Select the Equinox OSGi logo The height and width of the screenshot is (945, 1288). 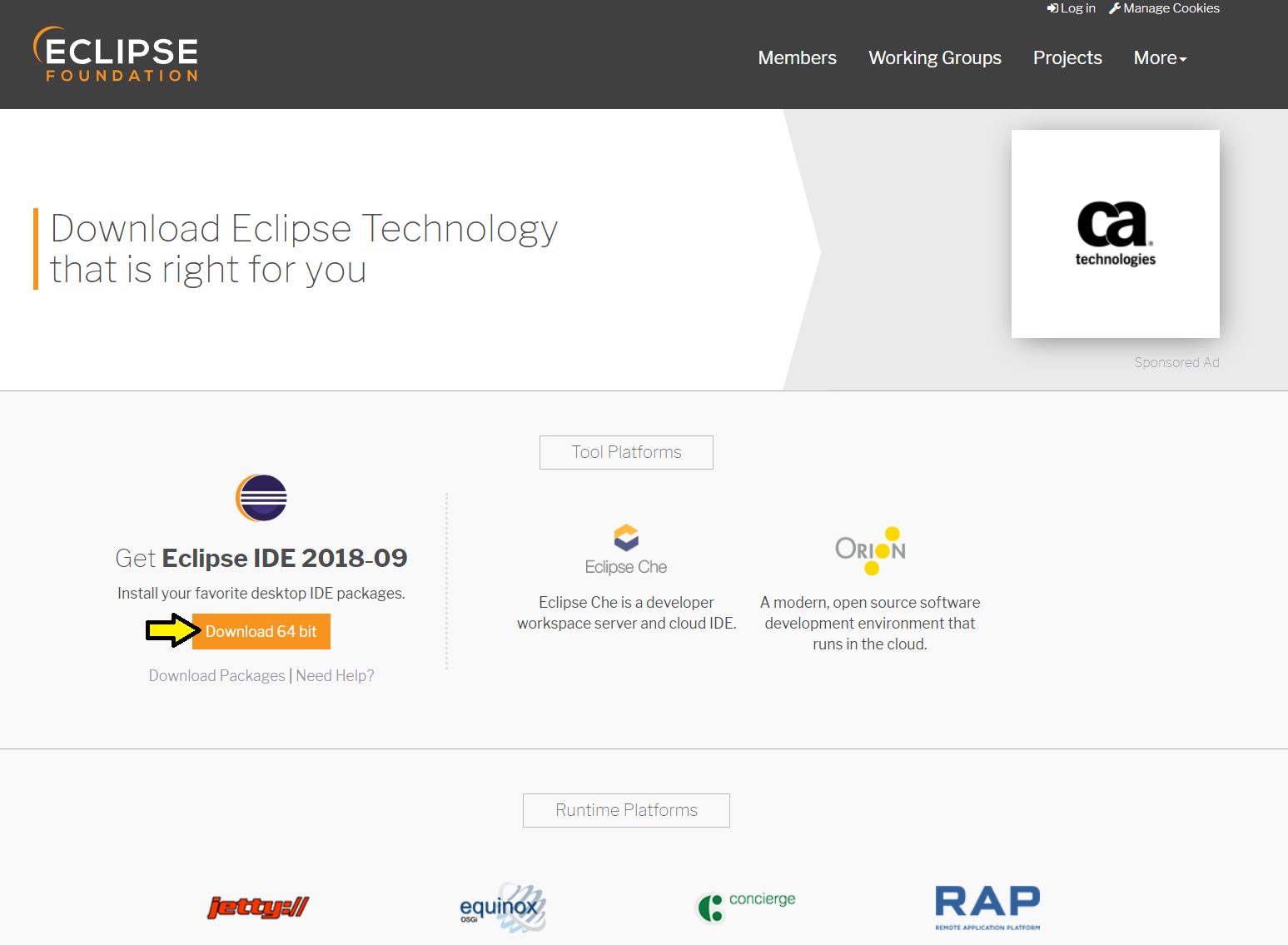pyautogui.click(x=503, y=908)
